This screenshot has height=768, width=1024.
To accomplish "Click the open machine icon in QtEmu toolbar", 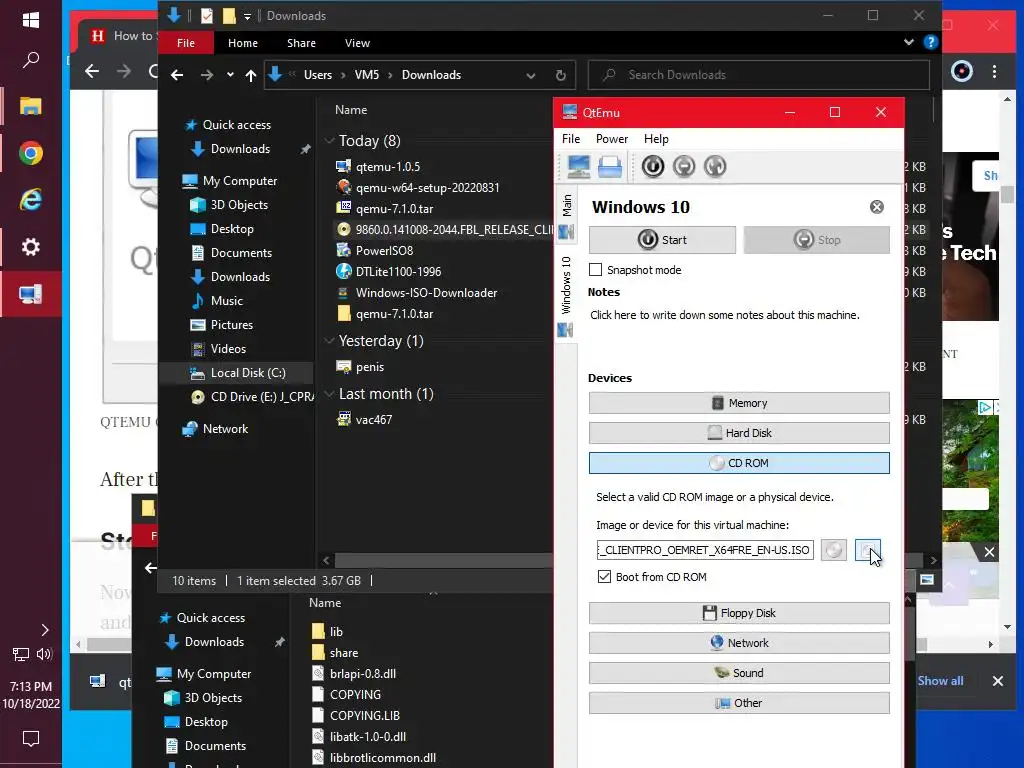I will click(x=610, y=167).
